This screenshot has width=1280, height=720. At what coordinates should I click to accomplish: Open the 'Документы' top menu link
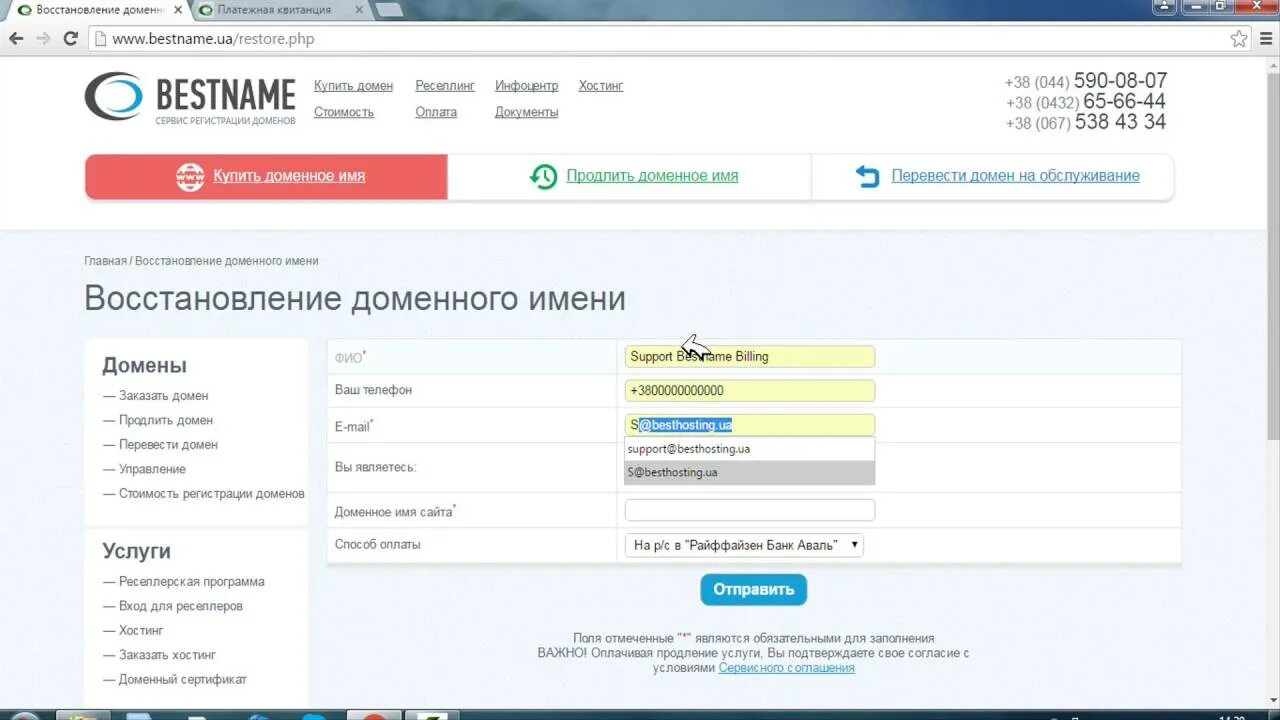click(526, 112)
